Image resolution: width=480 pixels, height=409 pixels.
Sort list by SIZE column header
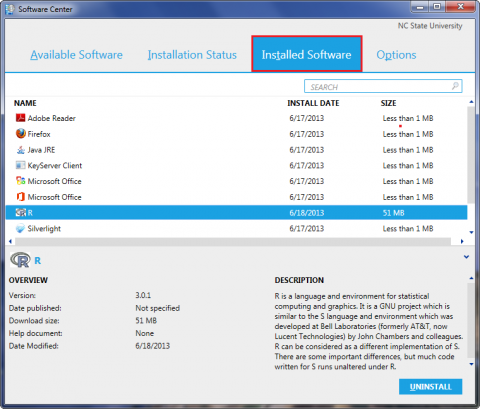[x=389, y=103]
